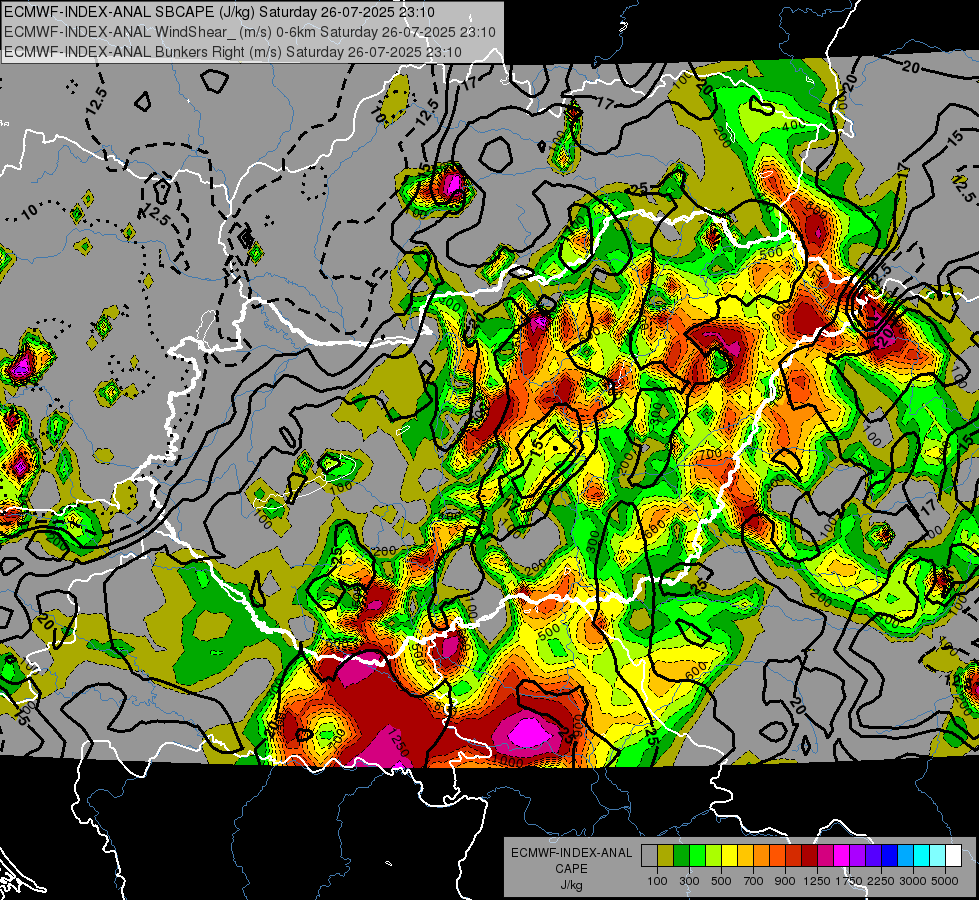
Task: Click the 500 legend value
Action: pos(721,881)
